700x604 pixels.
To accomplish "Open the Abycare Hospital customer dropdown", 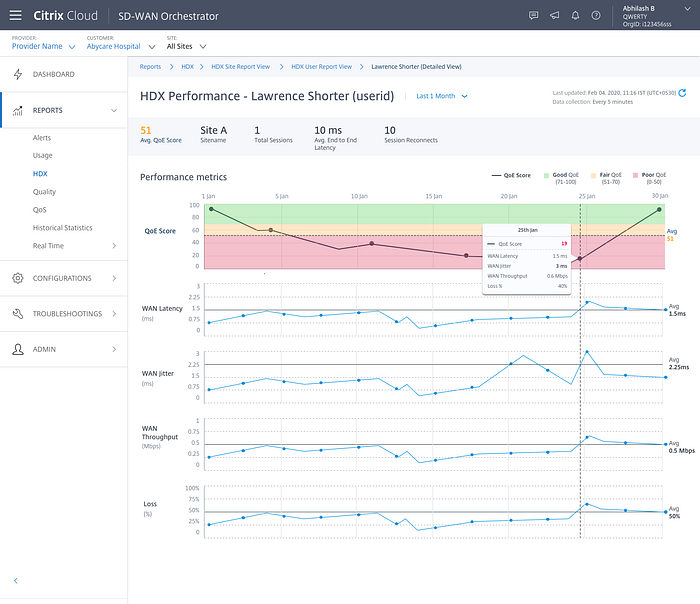I will [x=121, y=46].
